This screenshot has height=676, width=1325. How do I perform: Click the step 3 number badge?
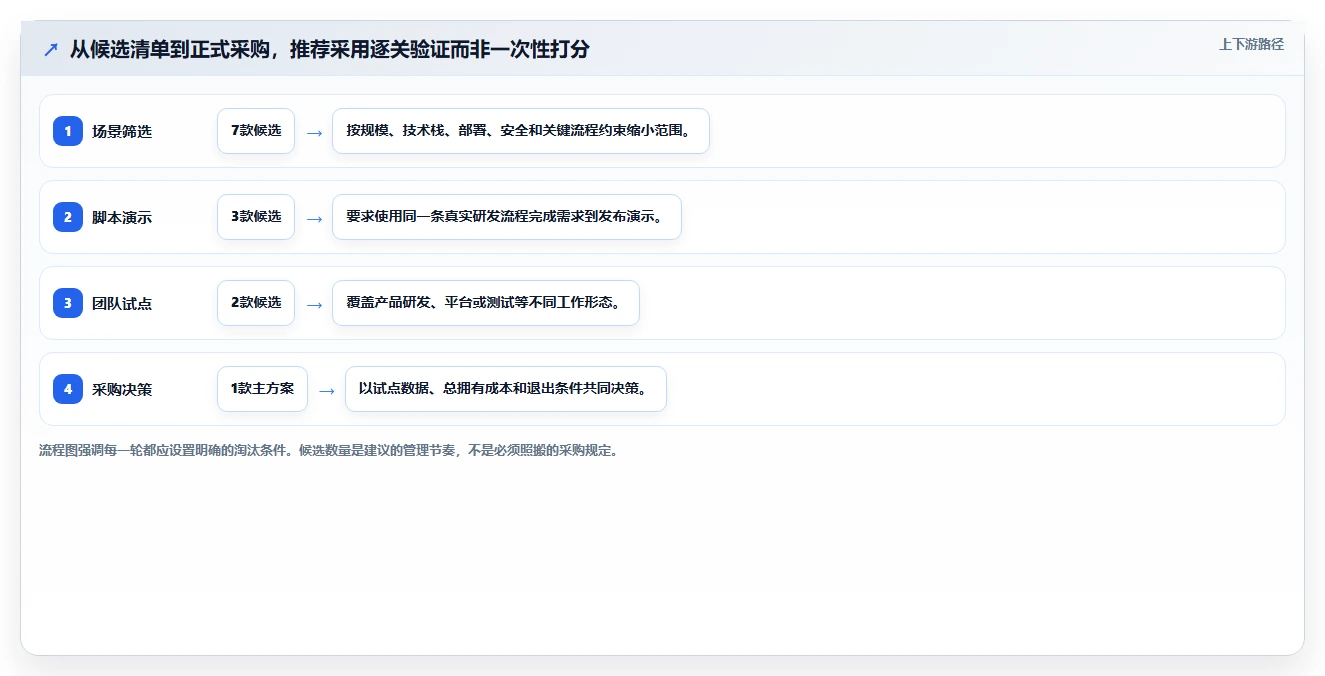68,303
